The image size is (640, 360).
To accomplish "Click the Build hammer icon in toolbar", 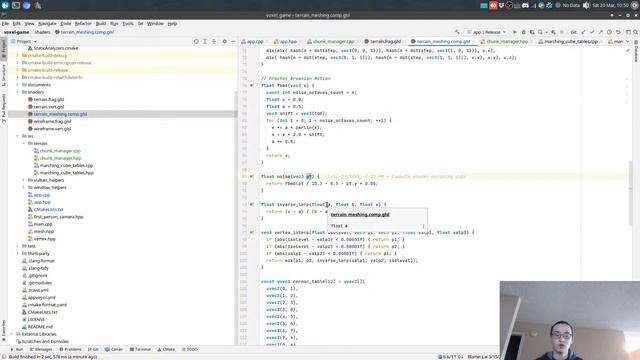I will (x=457, y=32).
